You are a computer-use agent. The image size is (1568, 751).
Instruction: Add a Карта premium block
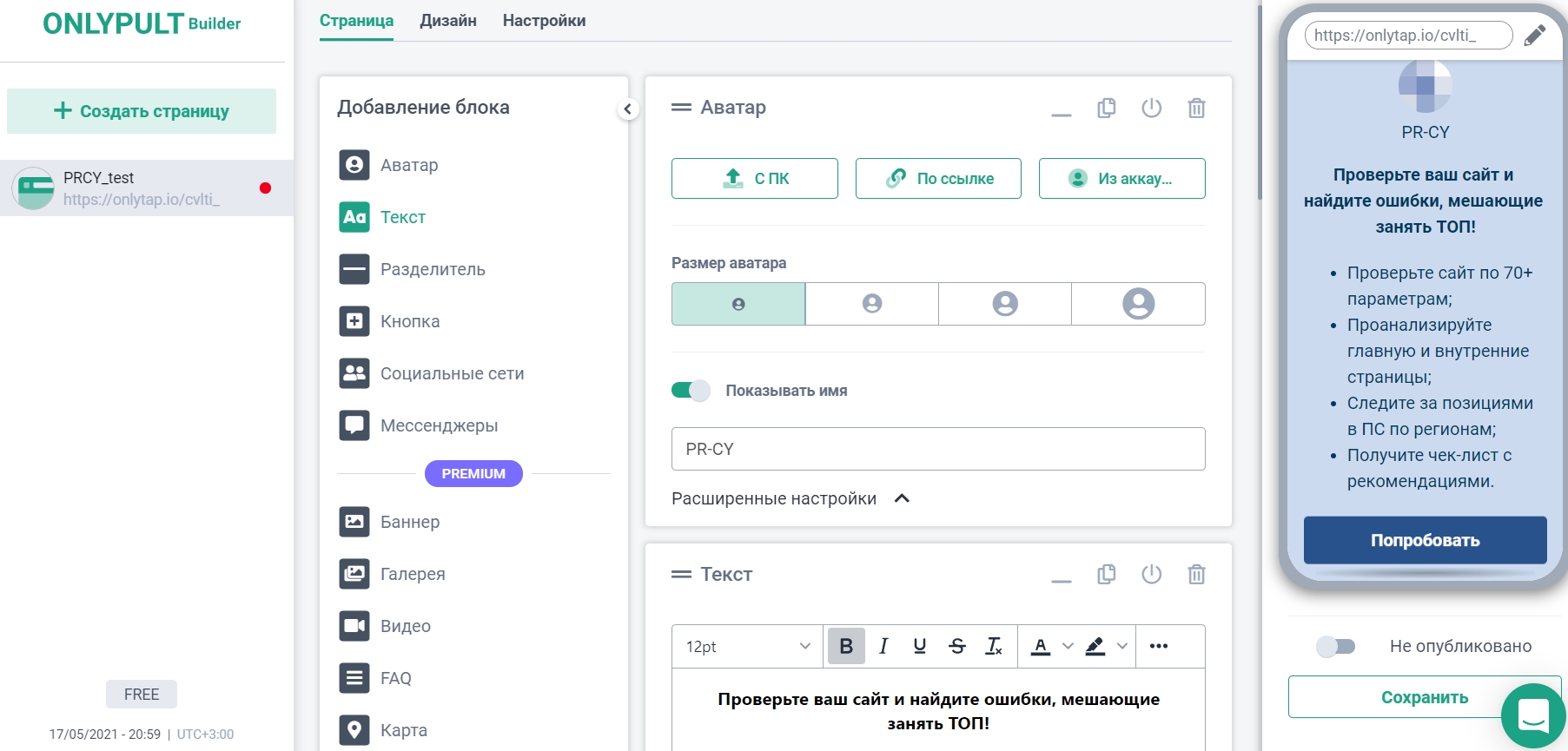(x=383, y=730)
